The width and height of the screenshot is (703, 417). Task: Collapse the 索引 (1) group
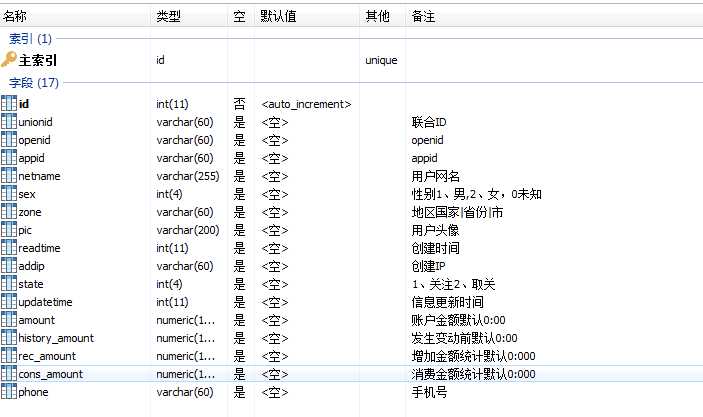click(x=30, y=39)
